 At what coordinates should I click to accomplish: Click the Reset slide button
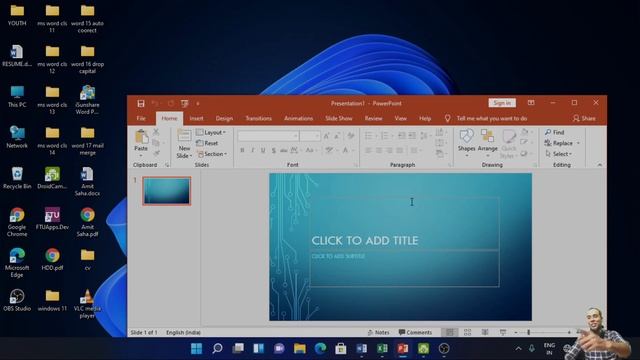207,143
